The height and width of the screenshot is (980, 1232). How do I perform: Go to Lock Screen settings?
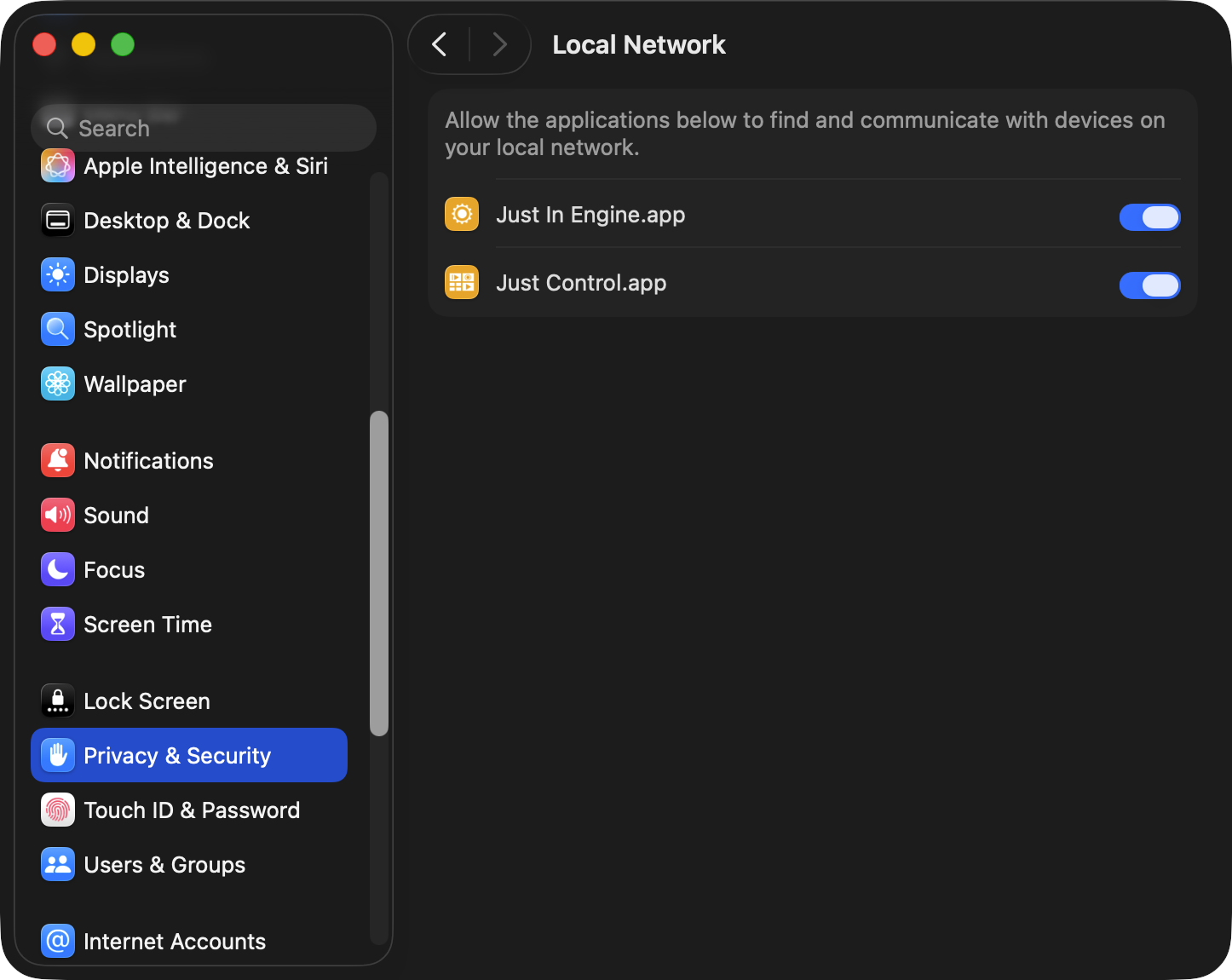(189, 701)
